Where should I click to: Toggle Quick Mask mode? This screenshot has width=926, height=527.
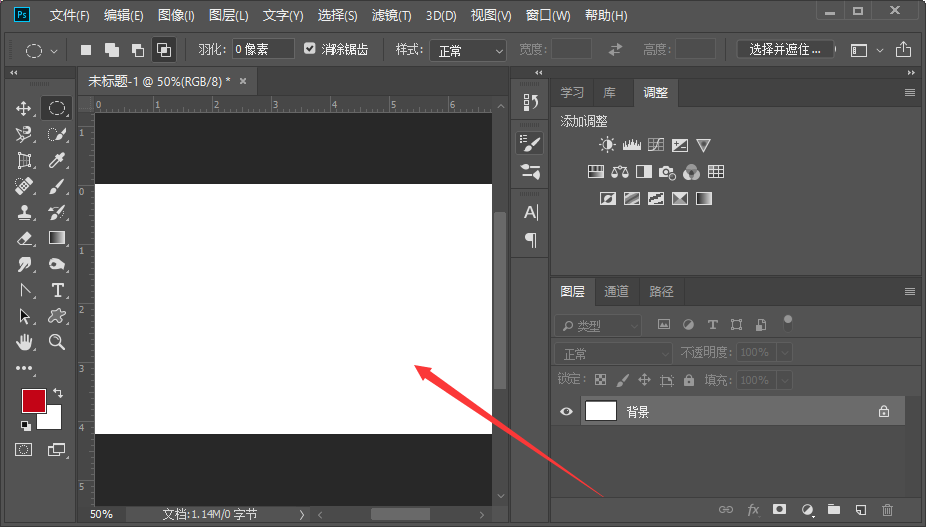(24, 450)
